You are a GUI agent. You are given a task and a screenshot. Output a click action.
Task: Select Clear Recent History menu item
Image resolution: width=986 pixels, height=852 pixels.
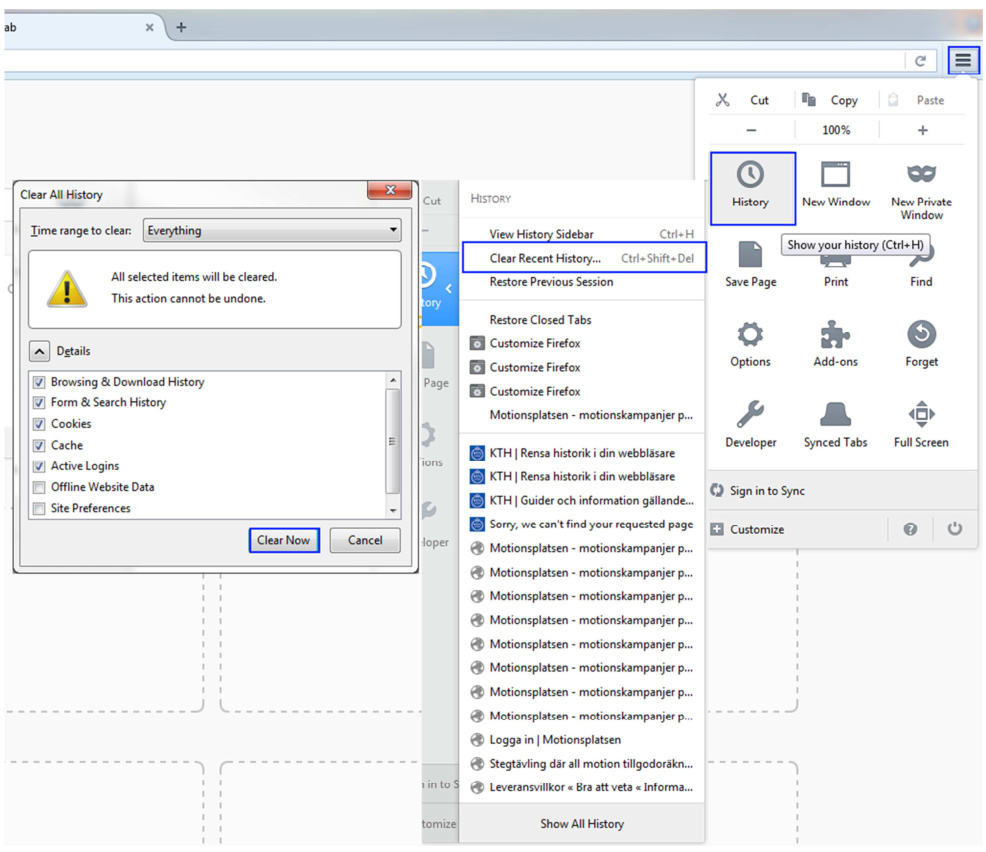point(545,258)
